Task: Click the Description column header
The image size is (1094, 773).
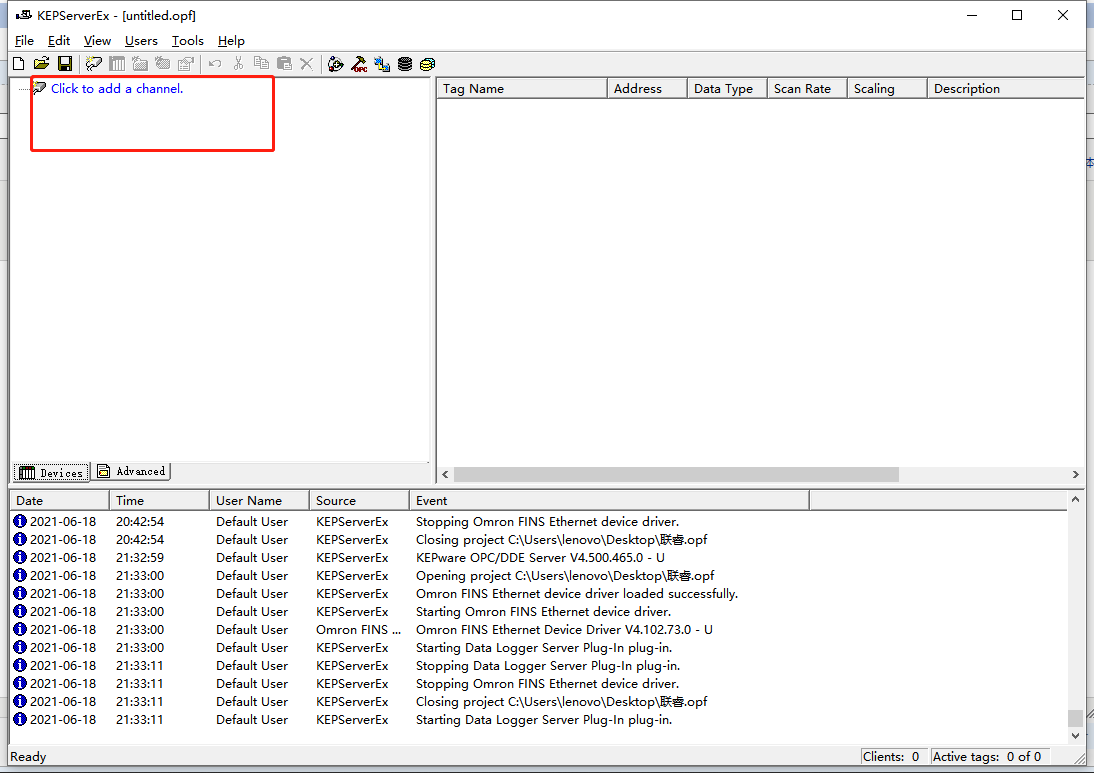Action: [x=1005, y=89]
